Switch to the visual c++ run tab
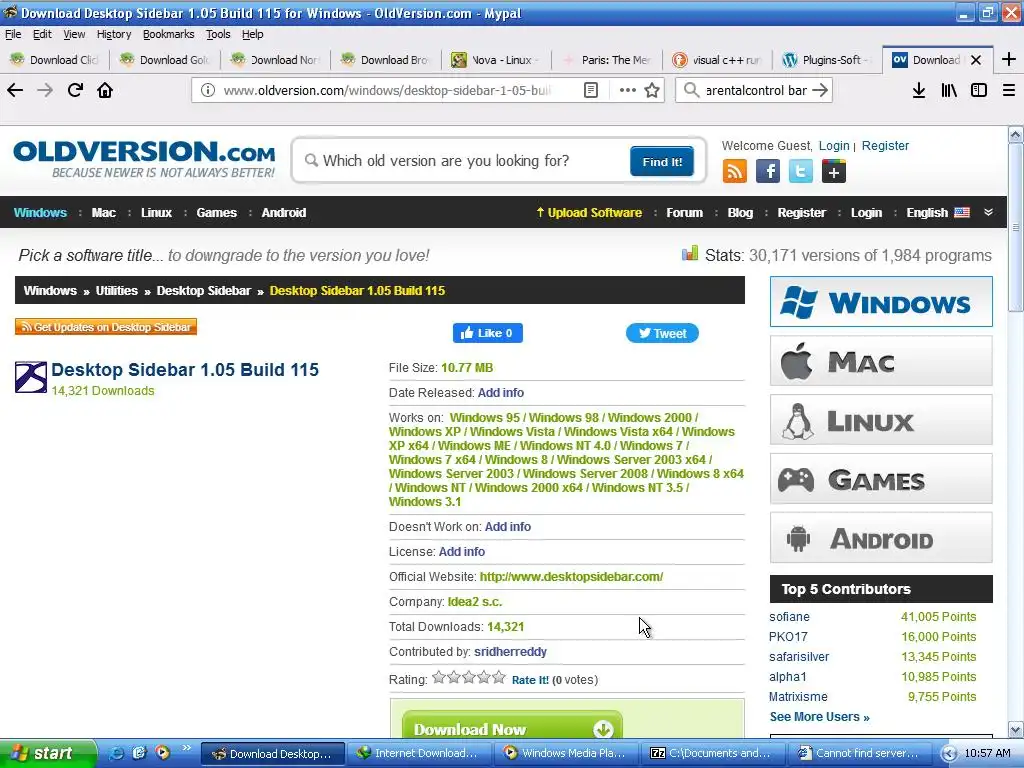This screenshot has width=1024, height=768. click(717, 60)
